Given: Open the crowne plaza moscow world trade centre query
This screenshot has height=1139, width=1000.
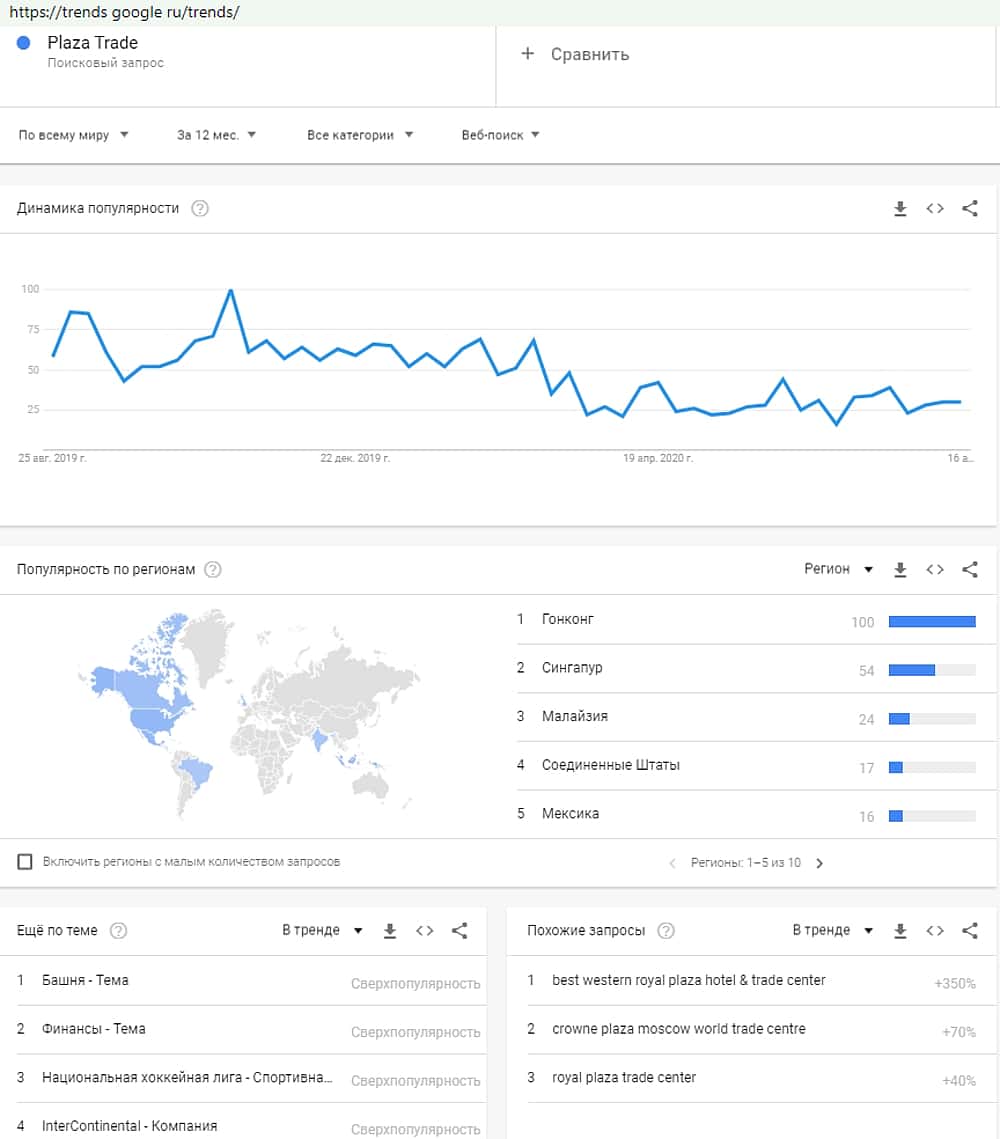Looking at the screenshot, I should (678, 1029).
